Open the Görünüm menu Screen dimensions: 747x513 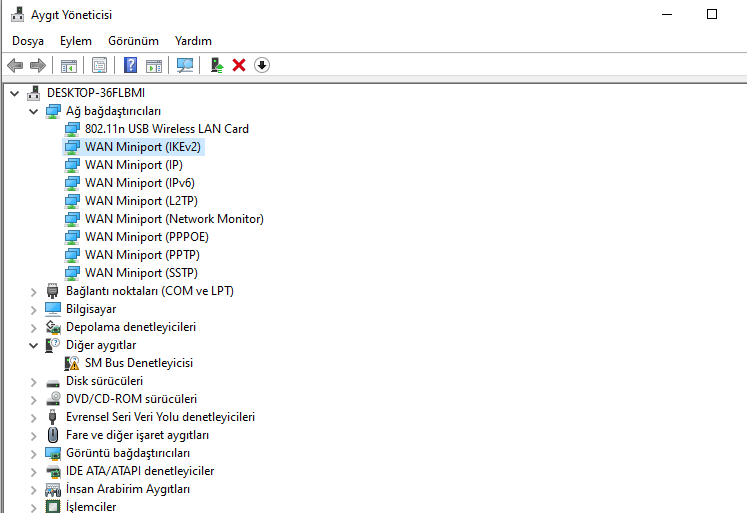pyautogui.click(x=133, y=41)
